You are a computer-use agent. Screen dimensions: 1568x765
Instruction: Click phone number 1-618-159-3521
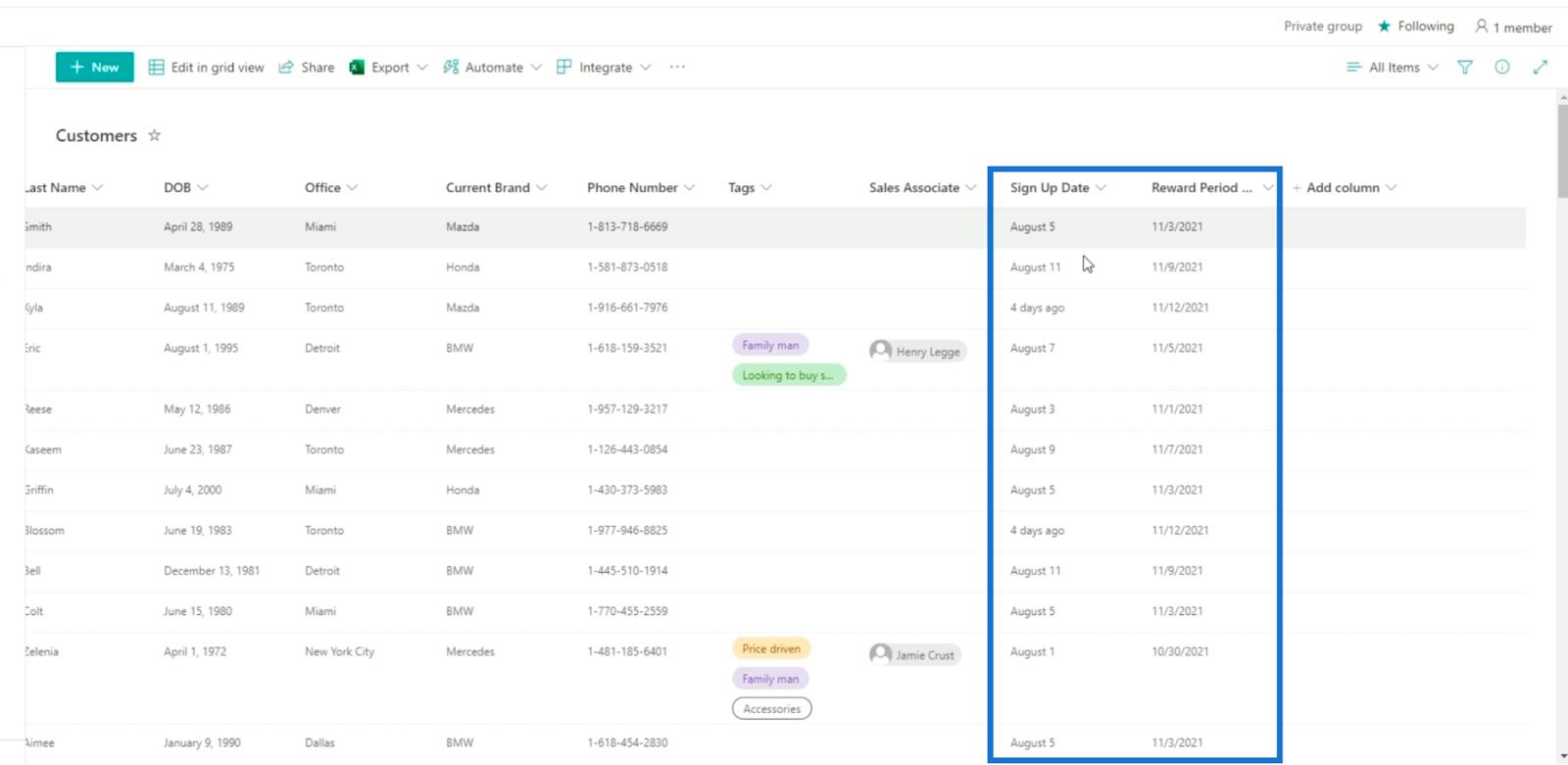[627, 349]
